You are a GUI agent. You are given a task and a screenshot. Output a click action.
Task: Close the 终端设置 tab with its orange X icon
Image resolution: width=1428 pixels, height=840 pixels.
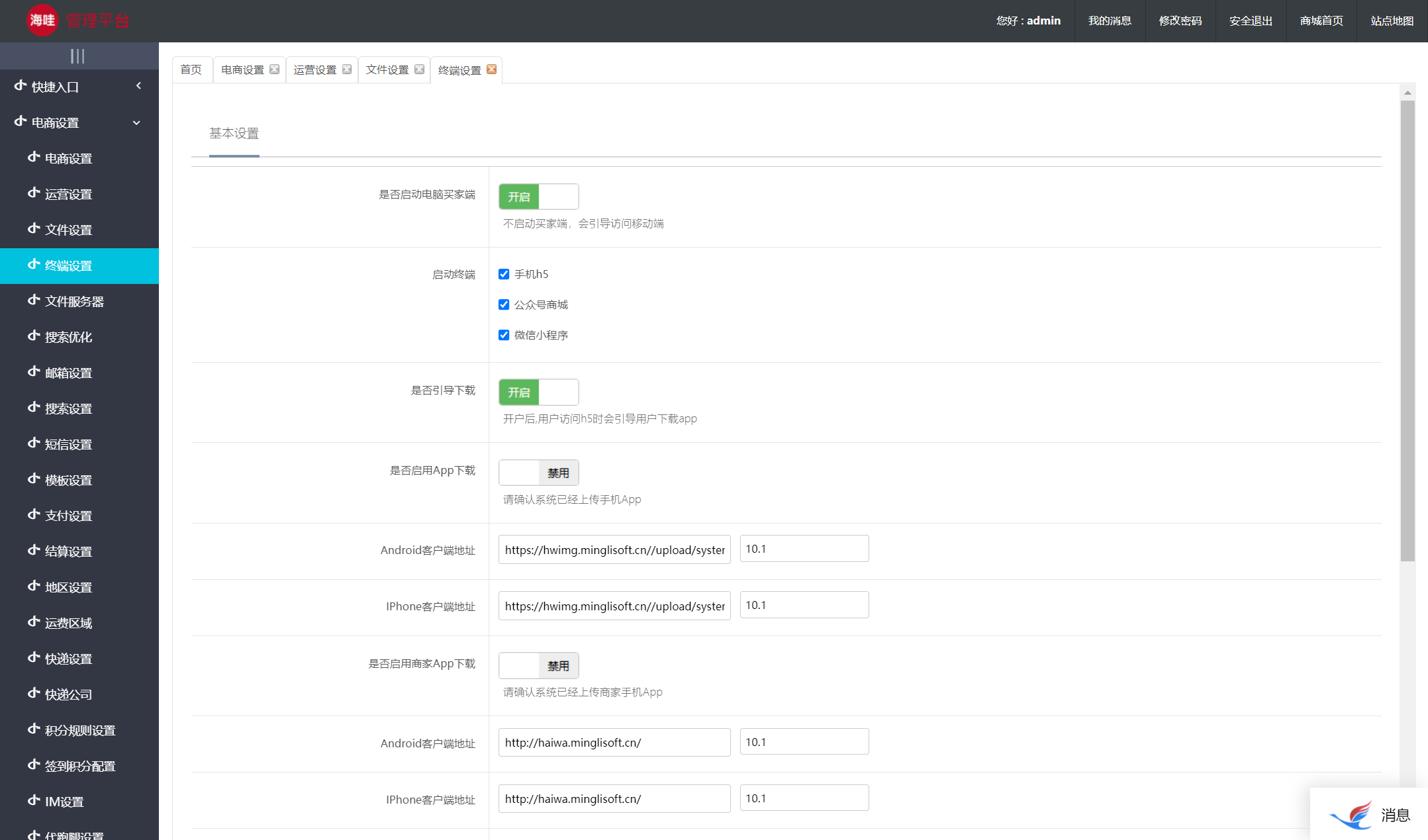491,70
